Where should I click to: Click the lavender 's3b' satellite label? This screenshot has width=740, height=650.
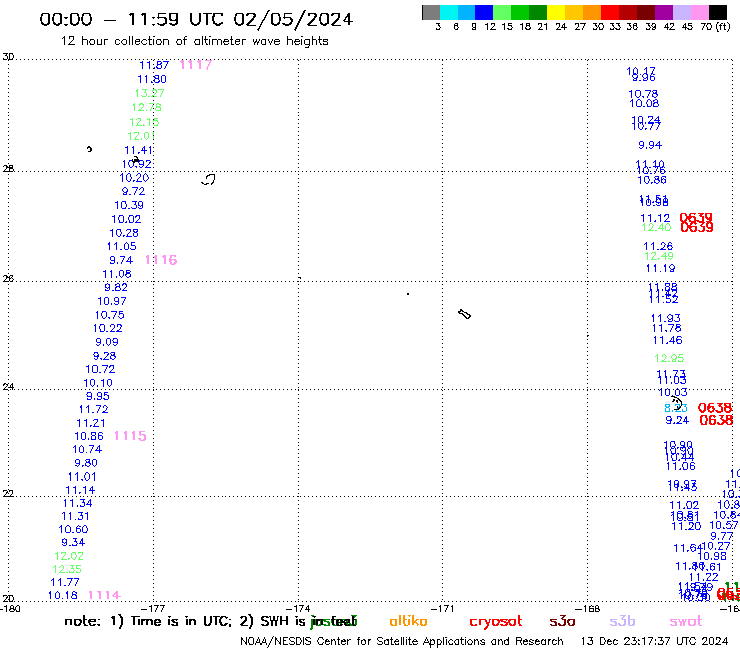point(622,621)
